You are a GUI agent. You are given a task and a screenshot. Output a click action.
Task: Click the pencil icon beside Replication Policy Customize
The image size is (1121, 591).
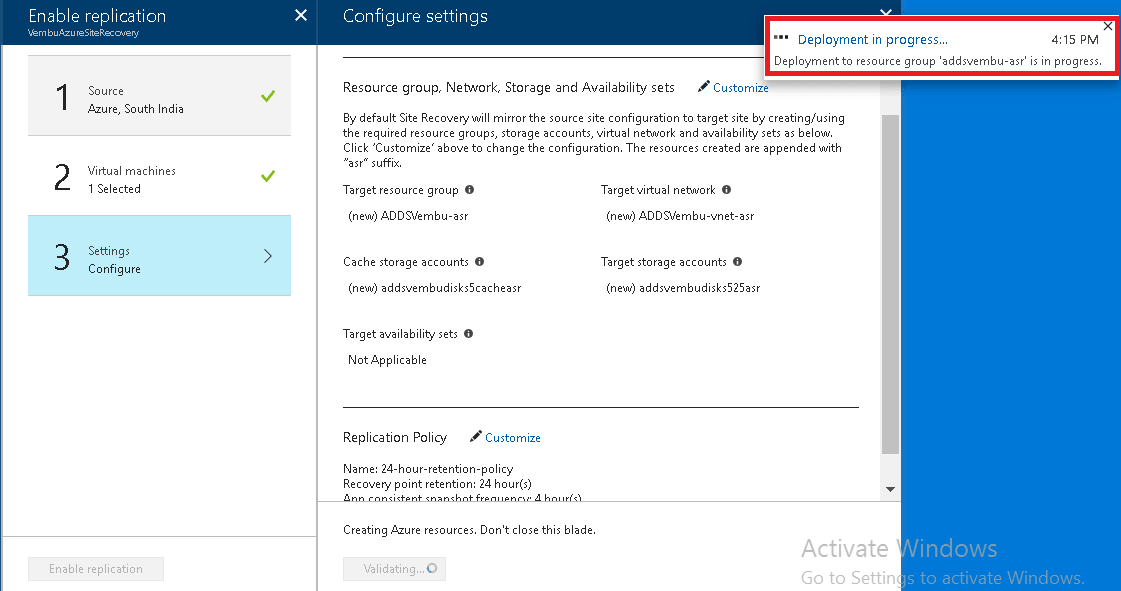pos(475,437)
